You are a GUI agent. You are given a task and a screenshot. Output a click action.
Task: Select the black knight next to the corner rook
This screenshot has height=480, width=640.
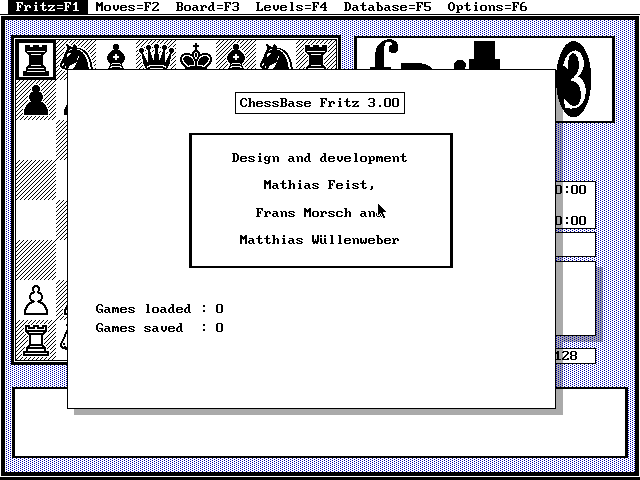[76, 57]
